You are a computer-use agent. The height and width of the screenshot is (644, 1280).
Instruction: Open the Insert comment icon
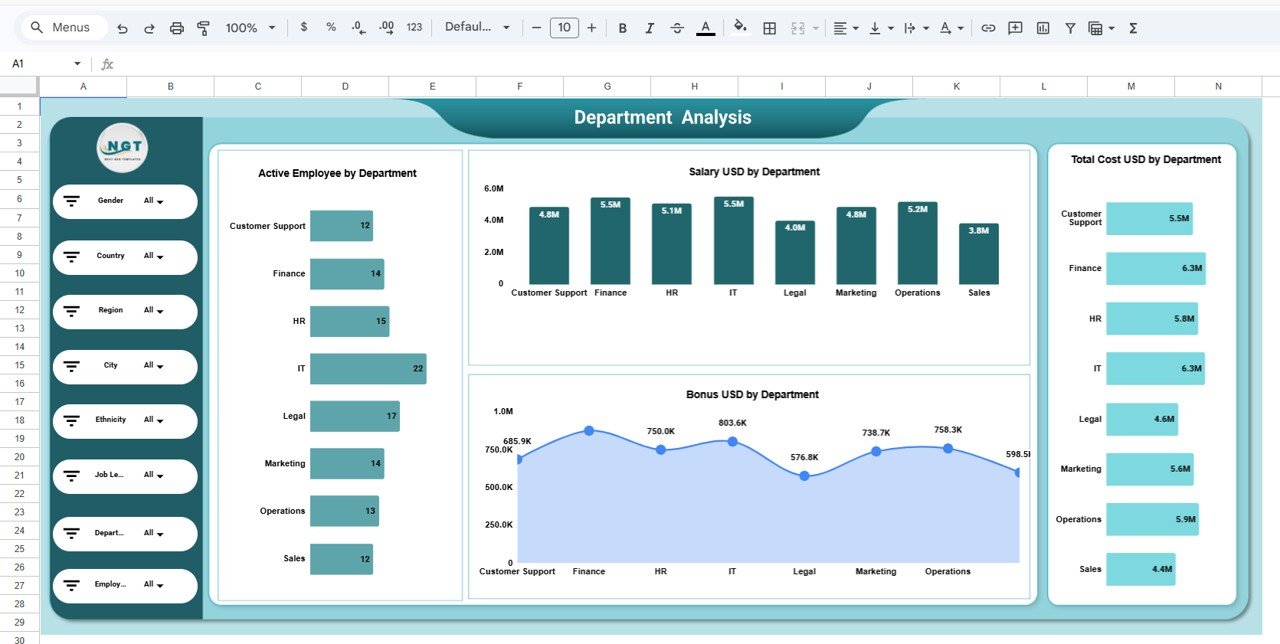1015,27
